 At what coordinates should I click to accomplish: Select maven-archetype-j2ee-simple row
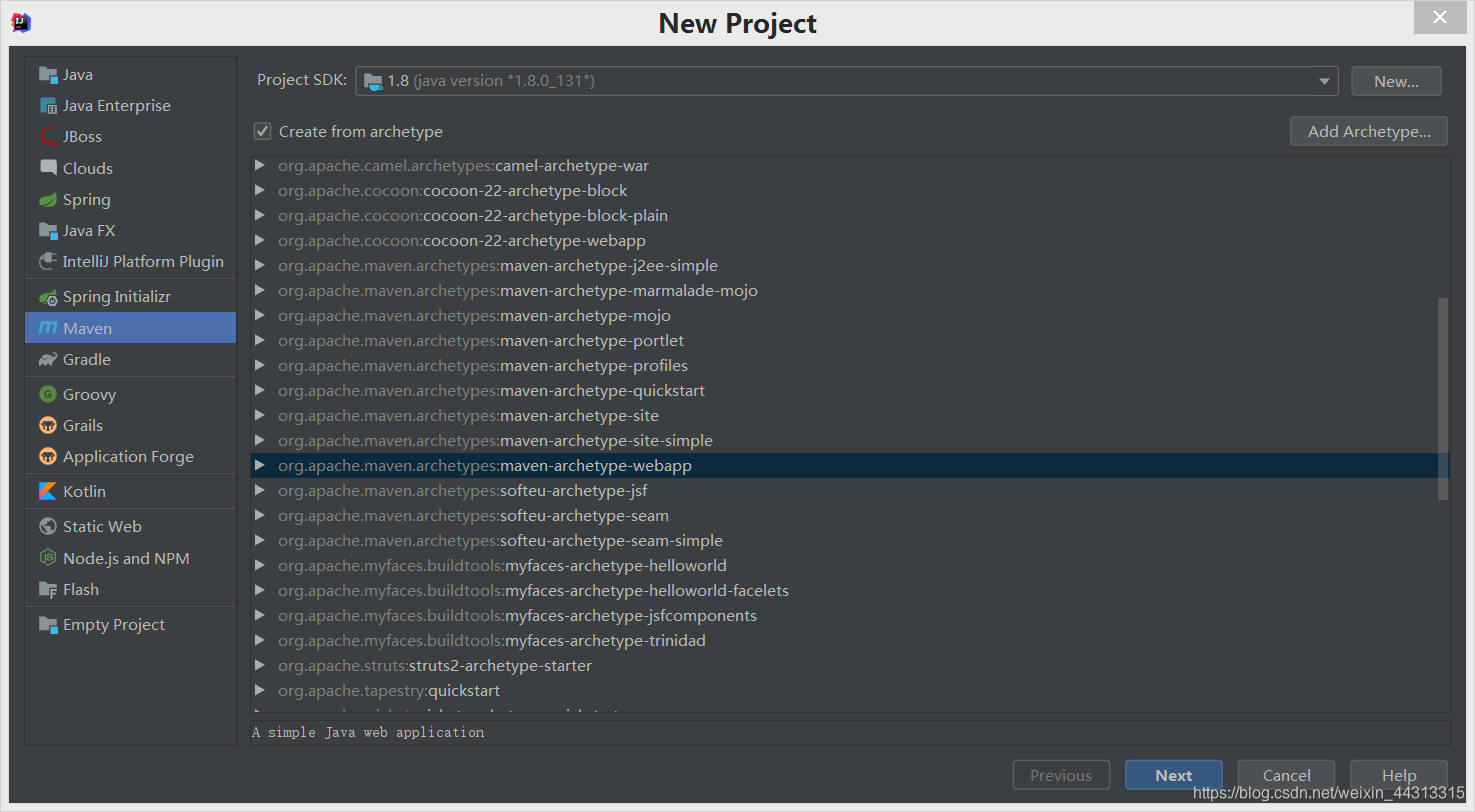[x=850, y=265]
